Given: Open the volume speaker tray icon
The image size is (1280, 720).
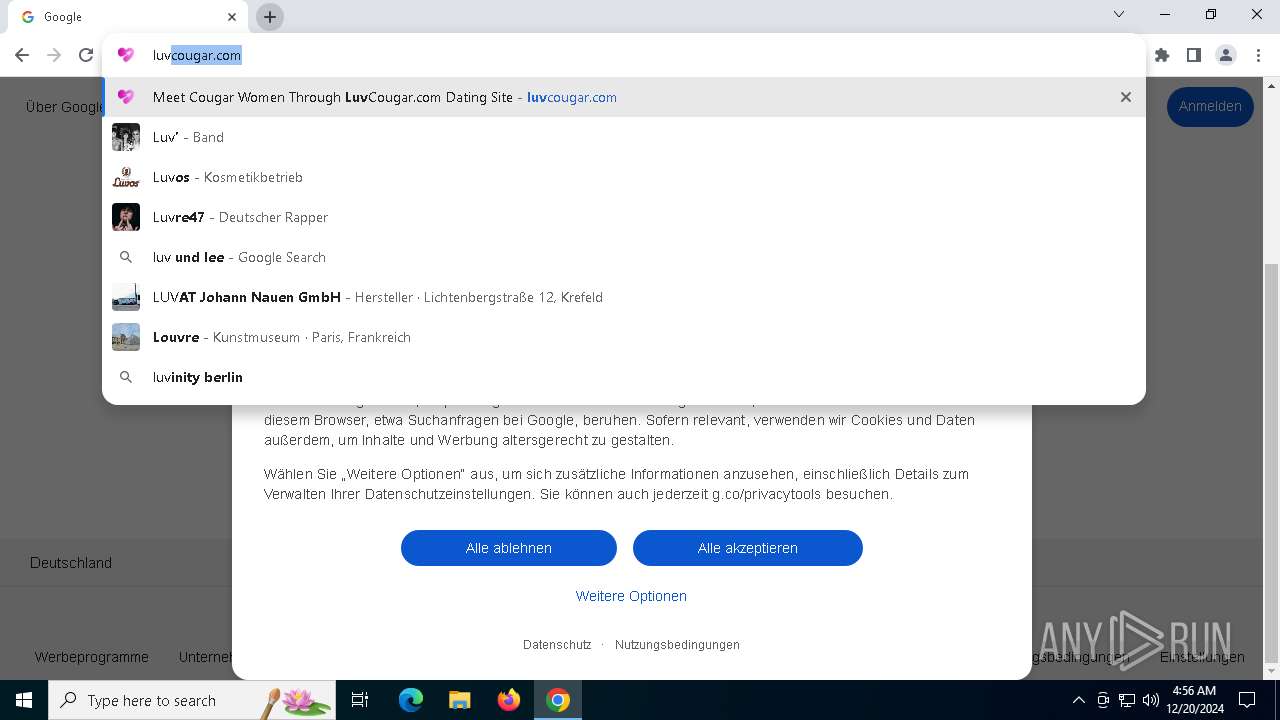Looking at the screenshot, I should pyautogui.click(x=1151, y=700).
